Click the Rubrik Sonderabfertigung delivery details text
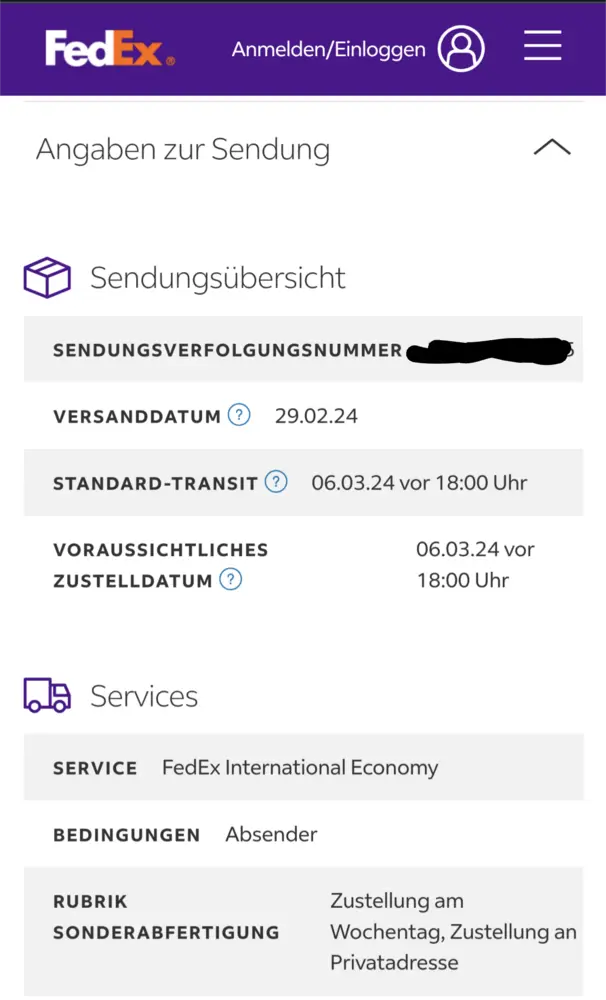Screen dimensions: 606x1000 pos(453,932)
